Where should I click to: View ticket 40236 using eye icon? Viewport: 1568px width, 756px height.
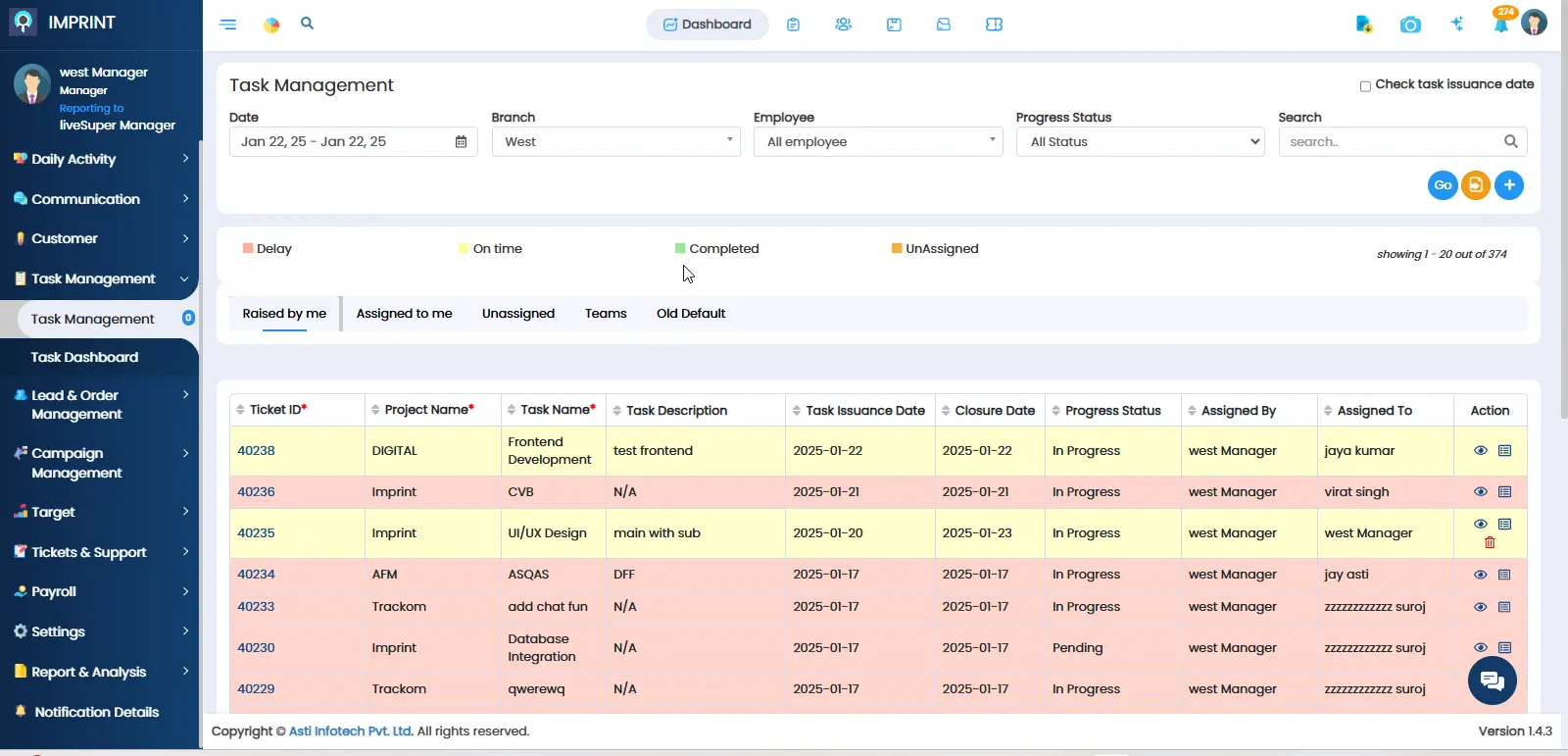(1480, 492)
